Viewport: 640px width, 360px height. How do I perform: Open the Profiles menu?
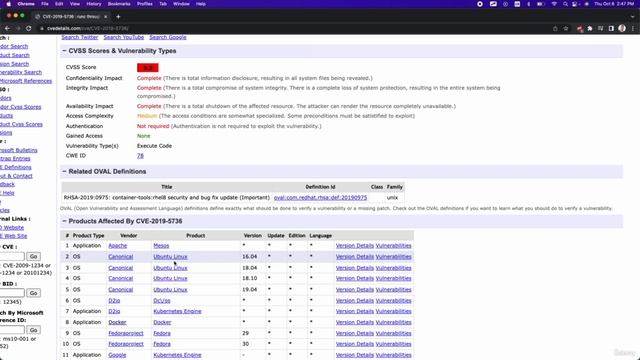click(x=144, y=4)
